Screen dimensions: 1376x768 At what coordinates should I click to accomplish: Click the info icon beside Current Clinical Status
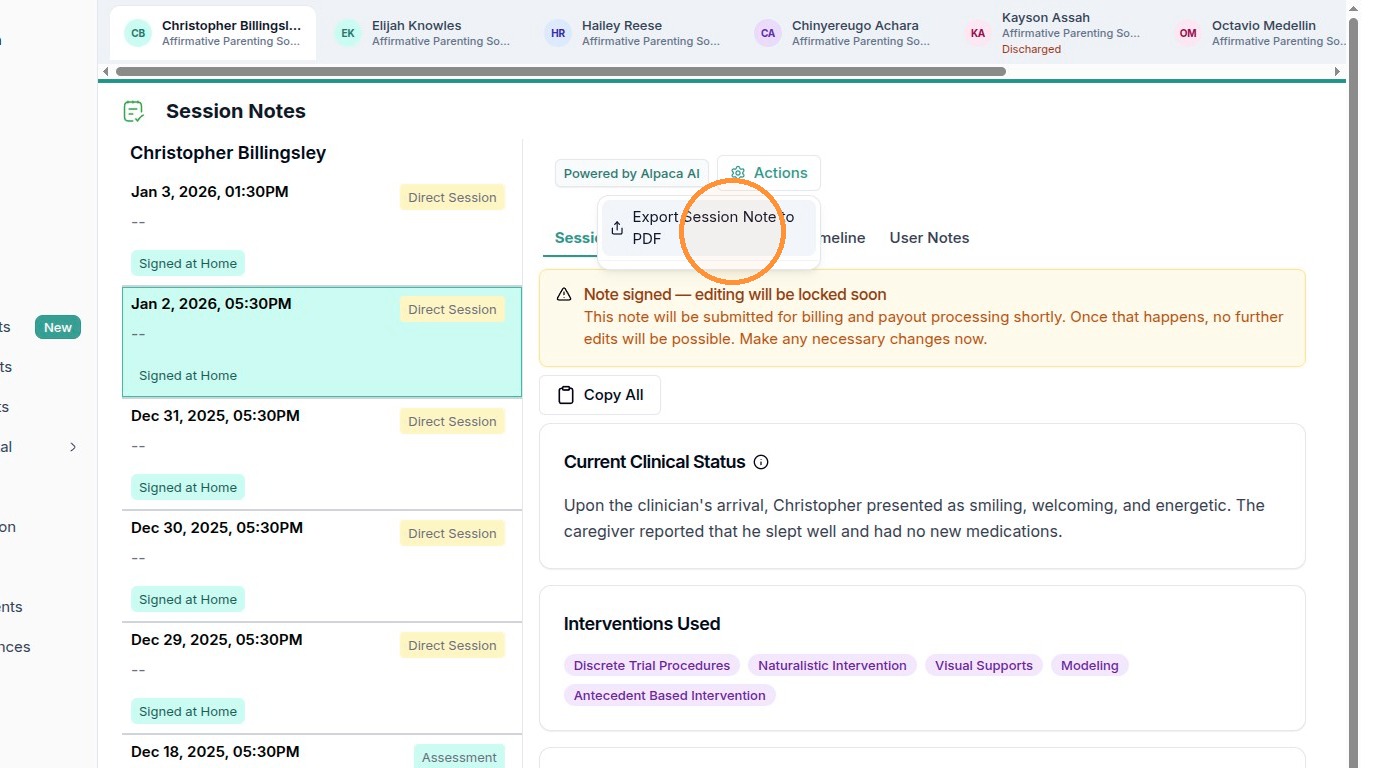pyautogui.click(x=761, y=462)
